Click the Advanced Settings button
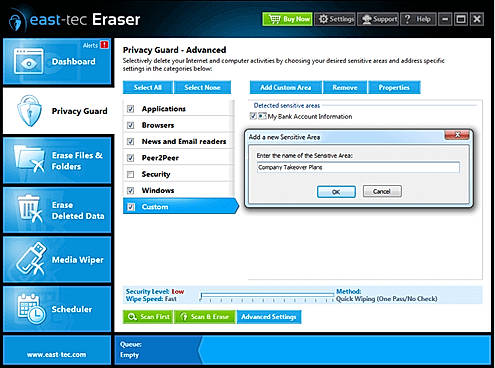 (x=269, y=317)
